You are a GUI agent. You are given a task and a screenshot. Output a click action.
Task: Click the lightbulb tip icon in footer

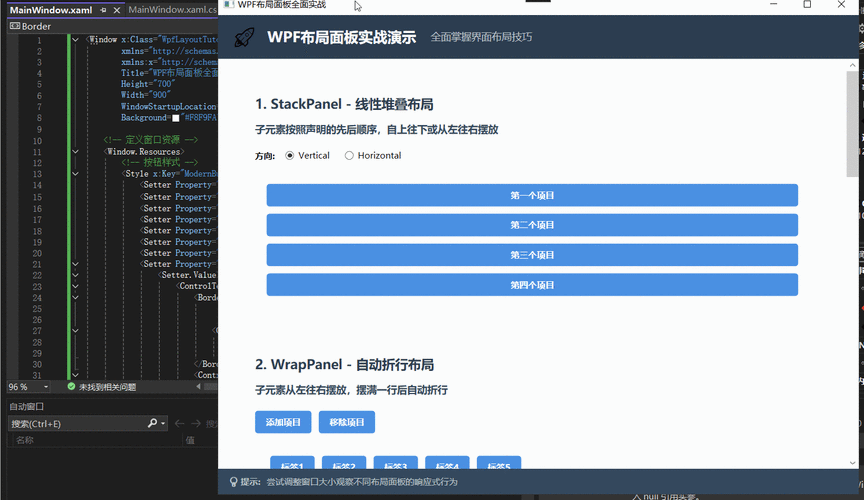pos(234,482)
